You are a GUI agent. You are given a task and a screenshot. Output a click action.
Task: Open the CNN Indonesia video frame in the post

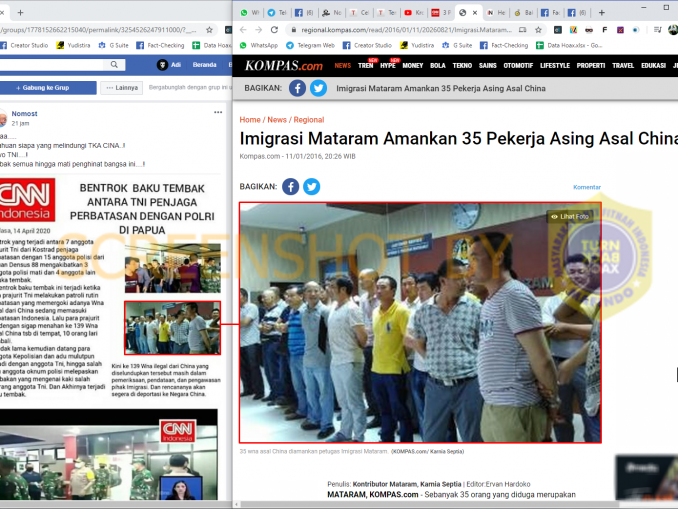point(109,455)
